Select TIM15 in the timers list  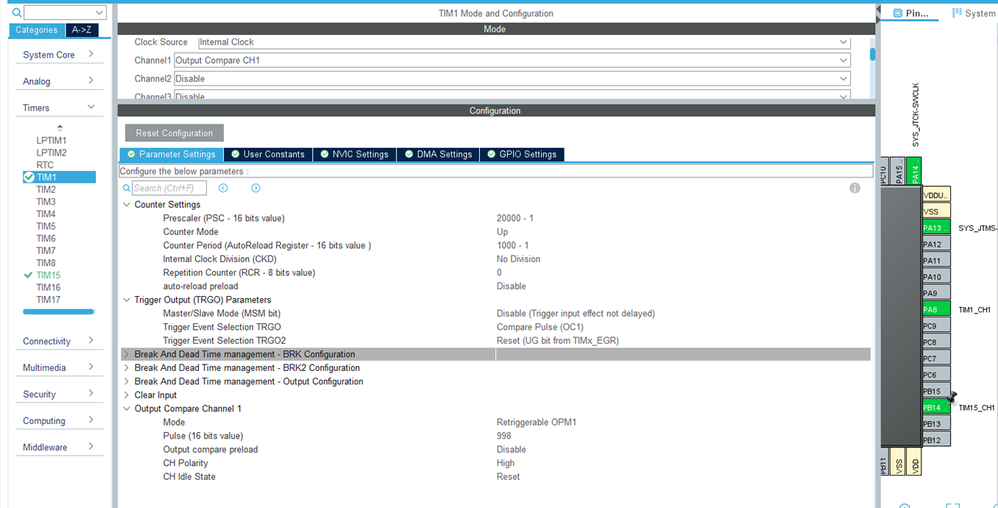click(48, 275)
